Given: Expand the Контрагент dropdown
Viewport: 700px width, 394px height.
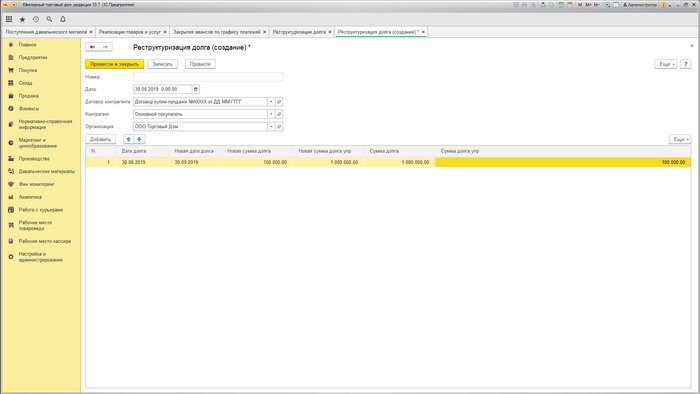Looking at the screenshot, I should point(271,114).
